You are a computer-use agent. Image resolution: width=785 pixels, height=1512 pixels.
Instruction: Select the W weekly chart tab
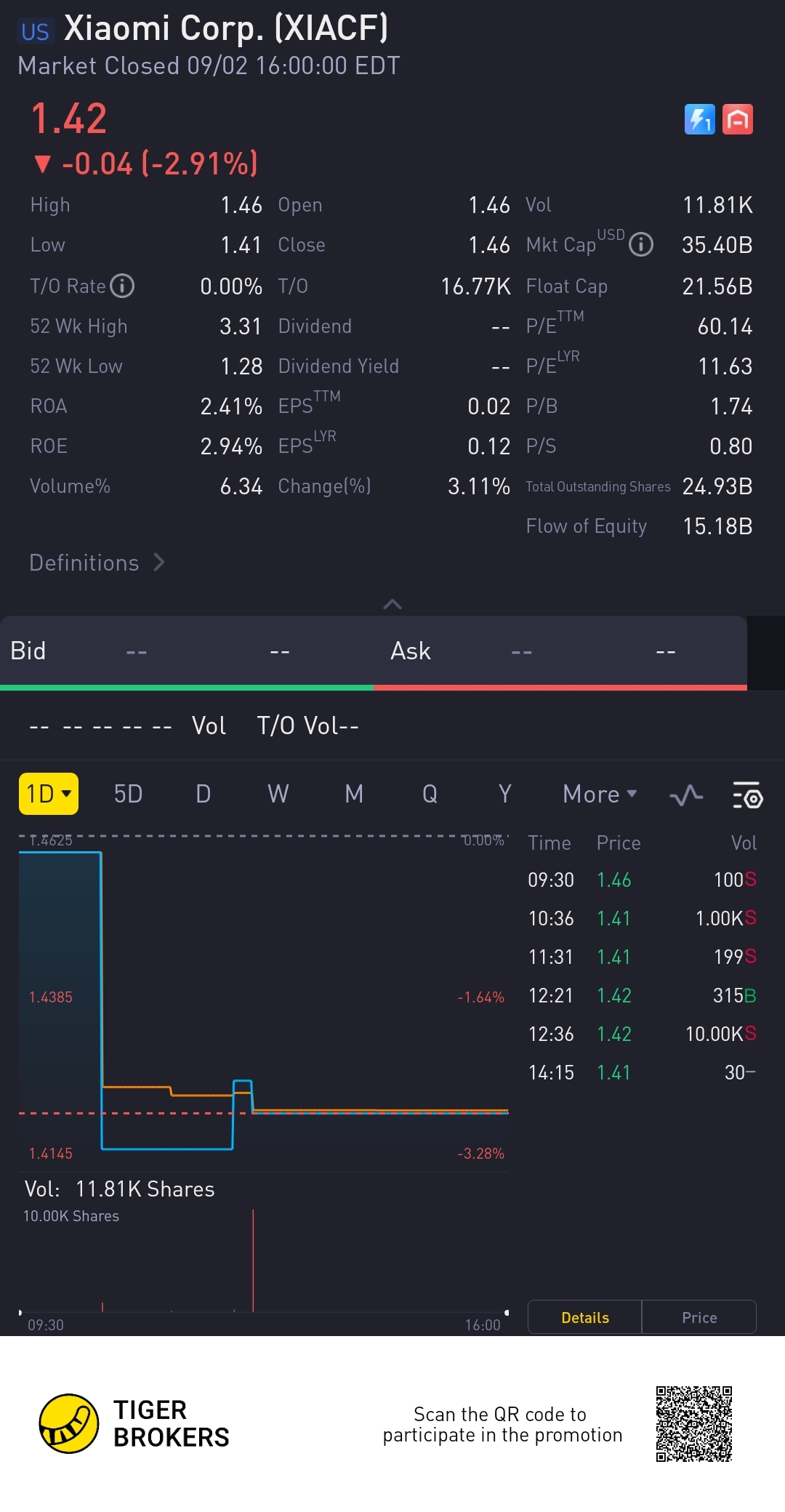[x=278, y=794]
